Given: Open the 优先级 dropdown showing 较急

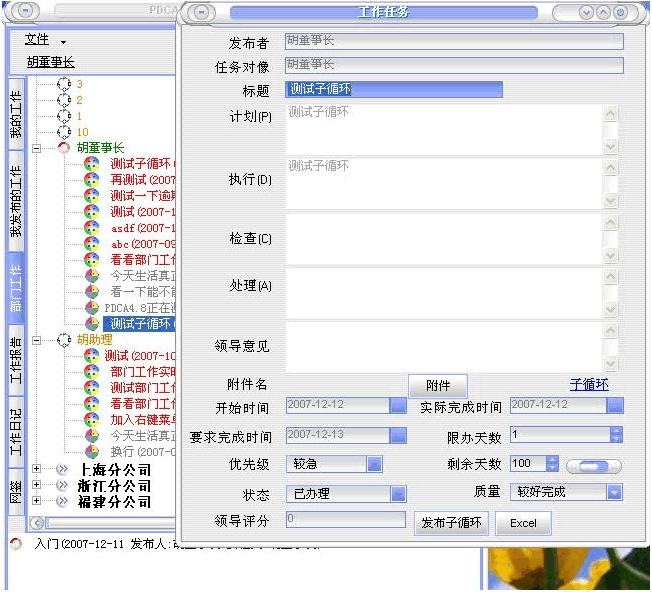Looking at the screenshot, I should pos(374,464).
